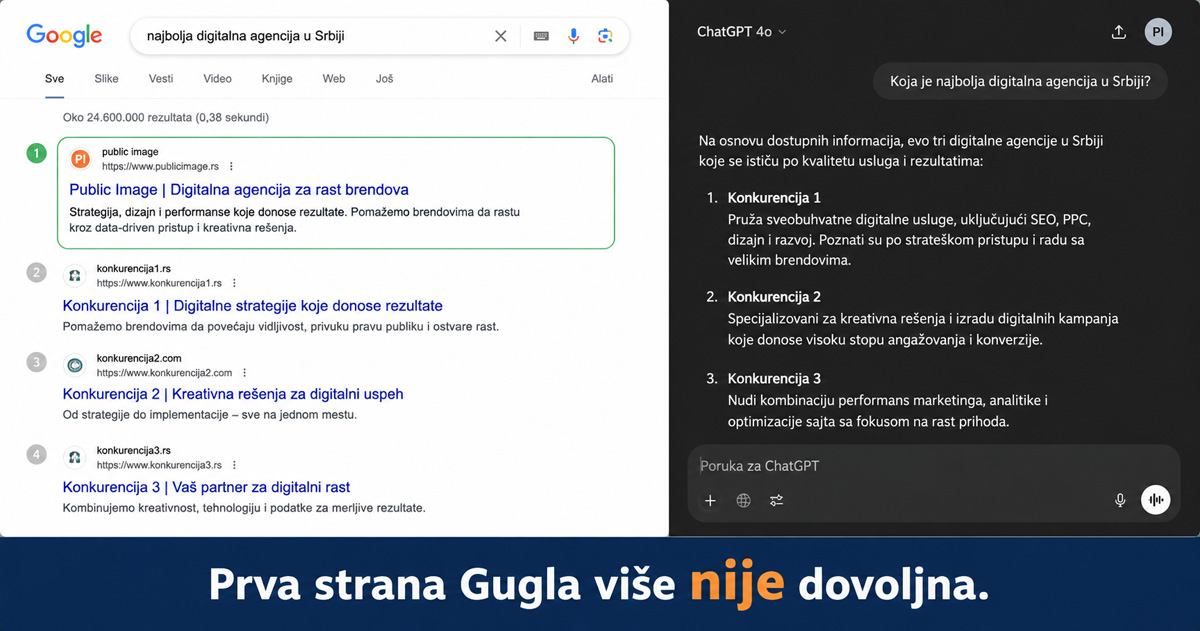Click the konkurencija2.com favicon
1200x631 pixels.
click(x=75, y=365)
